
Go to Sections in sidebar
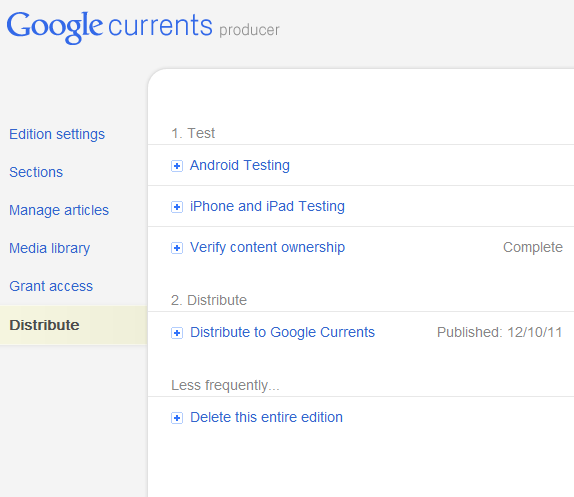(x=36, y=172)
